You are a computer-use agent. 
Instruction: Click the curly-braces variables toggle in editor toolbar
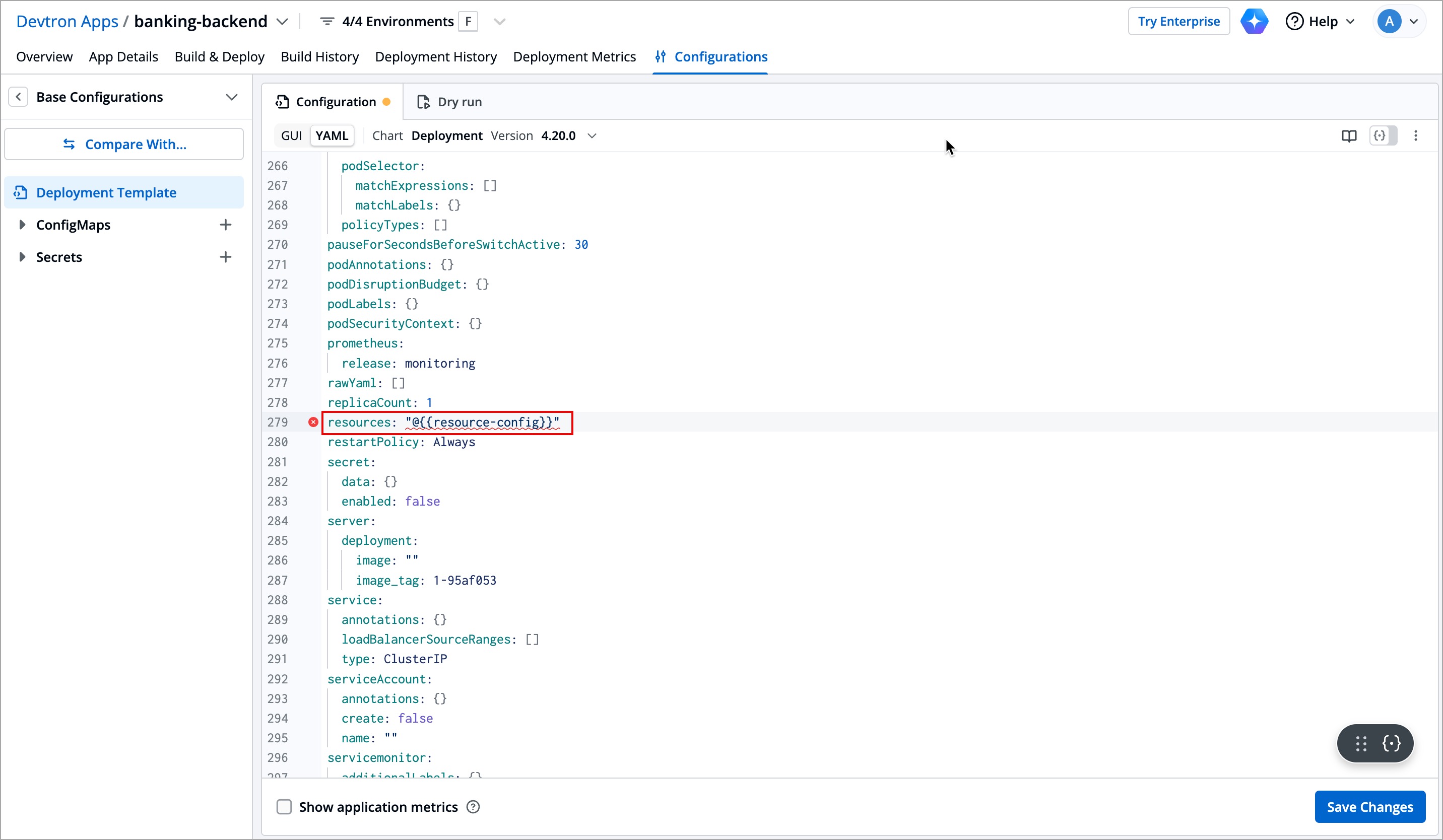[1380, 135]
